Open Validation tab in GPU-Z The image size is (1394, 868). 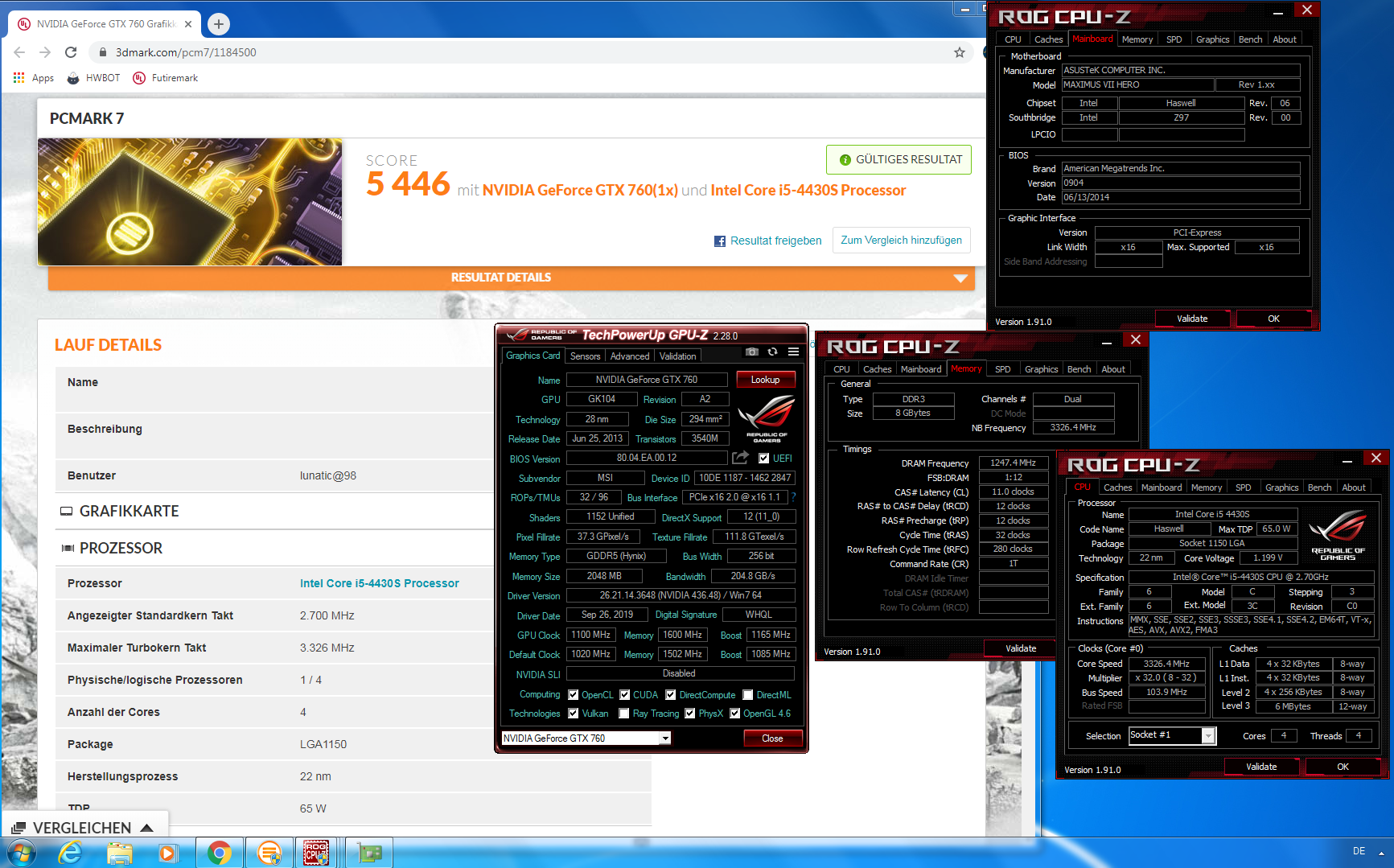[x=677, y=356]
